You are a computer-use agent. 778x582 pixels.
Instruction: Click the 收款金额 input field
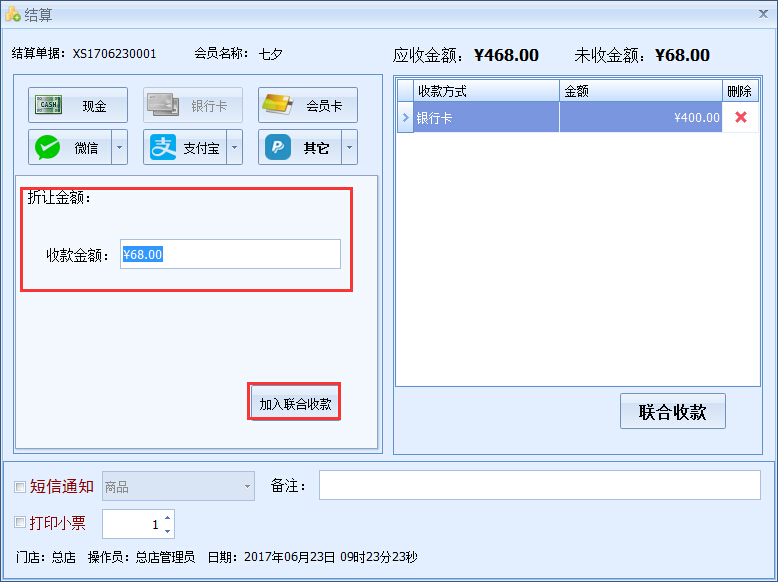[x=230, y=254]
